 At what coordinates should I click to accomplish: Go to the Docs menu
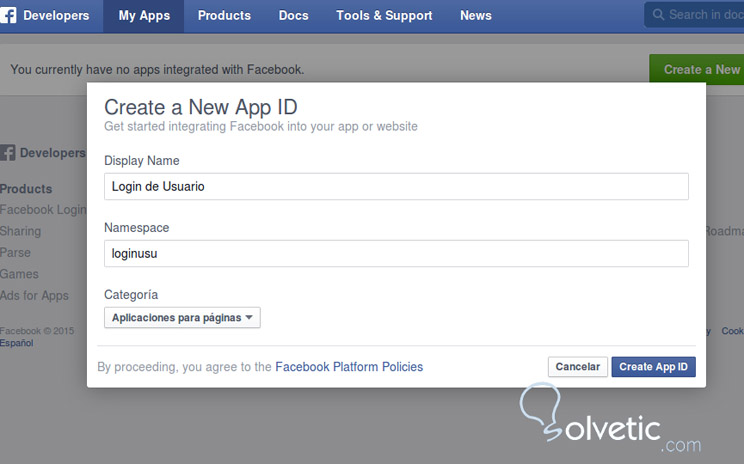pos(294,16)
